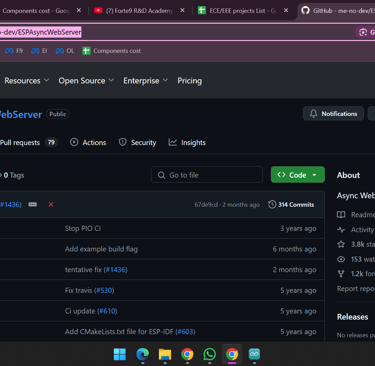Viewport: 375px width, 366px height.
Task: Focus the Go to file search box
Action: click(207, 175)
